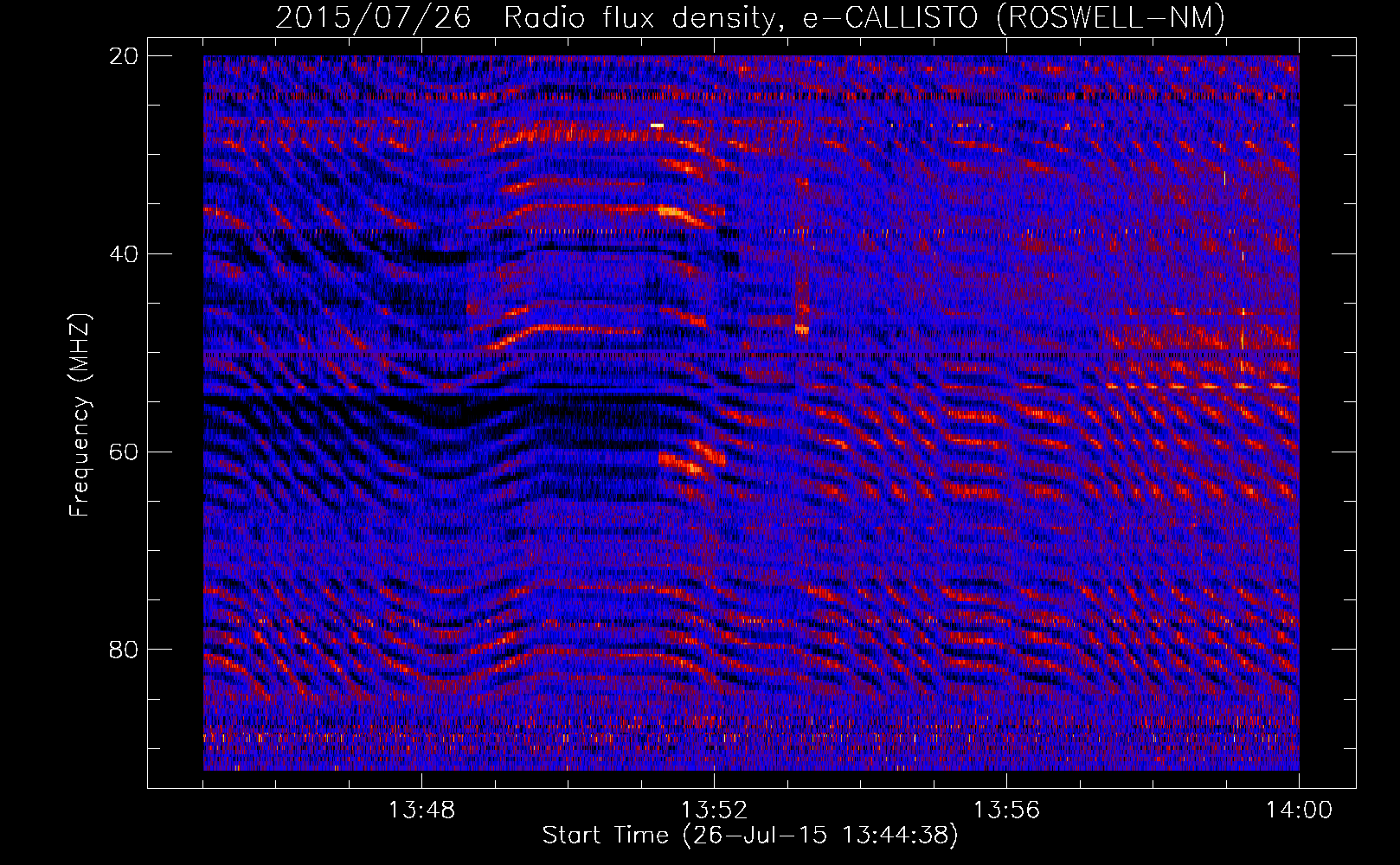The height and width of the screenshot is (865, 1400).
Task: Click the 80 frequency tick label
Action: (124, 650)
